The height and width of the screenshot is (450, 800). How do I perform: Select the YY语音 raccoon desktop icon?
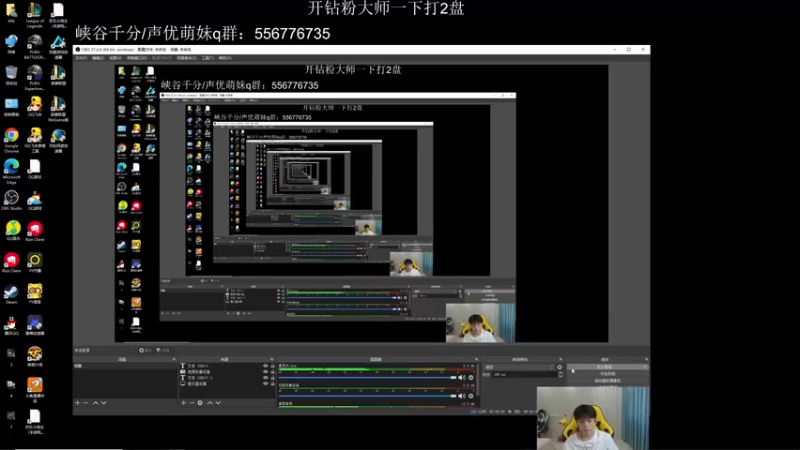35,294
